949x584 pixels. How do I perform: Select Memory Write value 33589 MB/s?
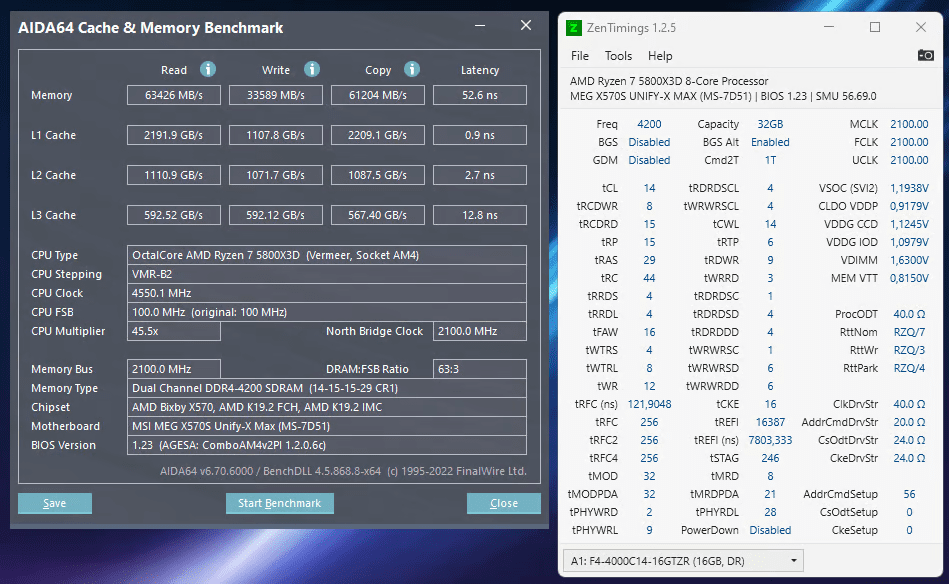(x=275, y=95)
